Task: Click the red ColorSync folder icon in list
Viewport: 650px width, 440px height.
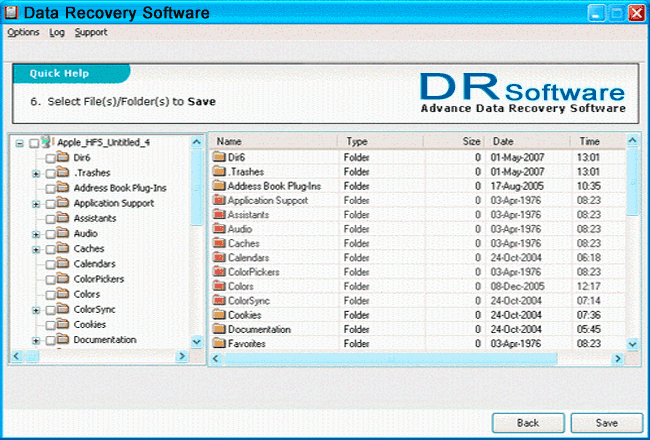Action: point(220,301)
